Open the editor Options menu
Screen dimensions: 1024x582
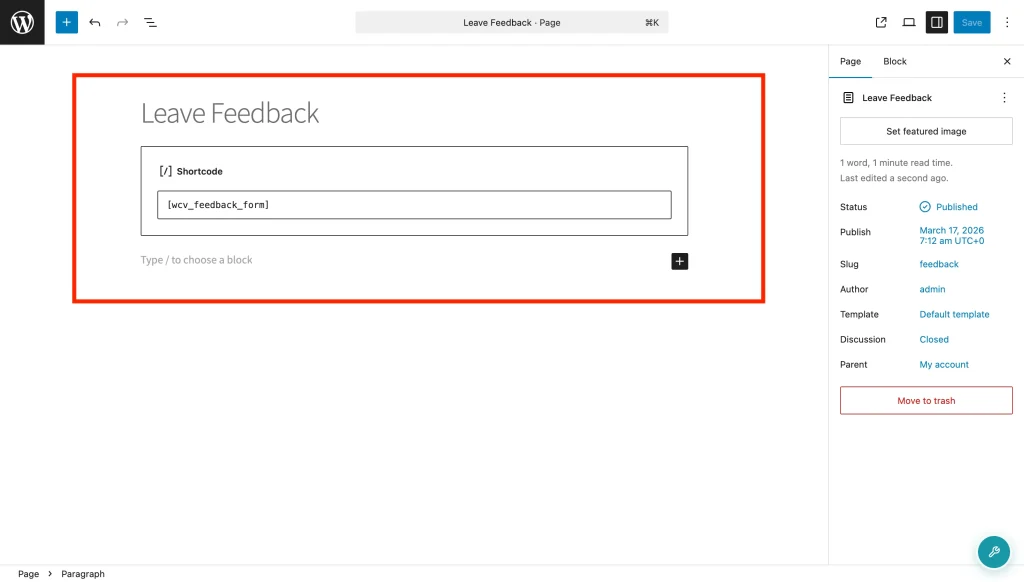[1007, 22]
